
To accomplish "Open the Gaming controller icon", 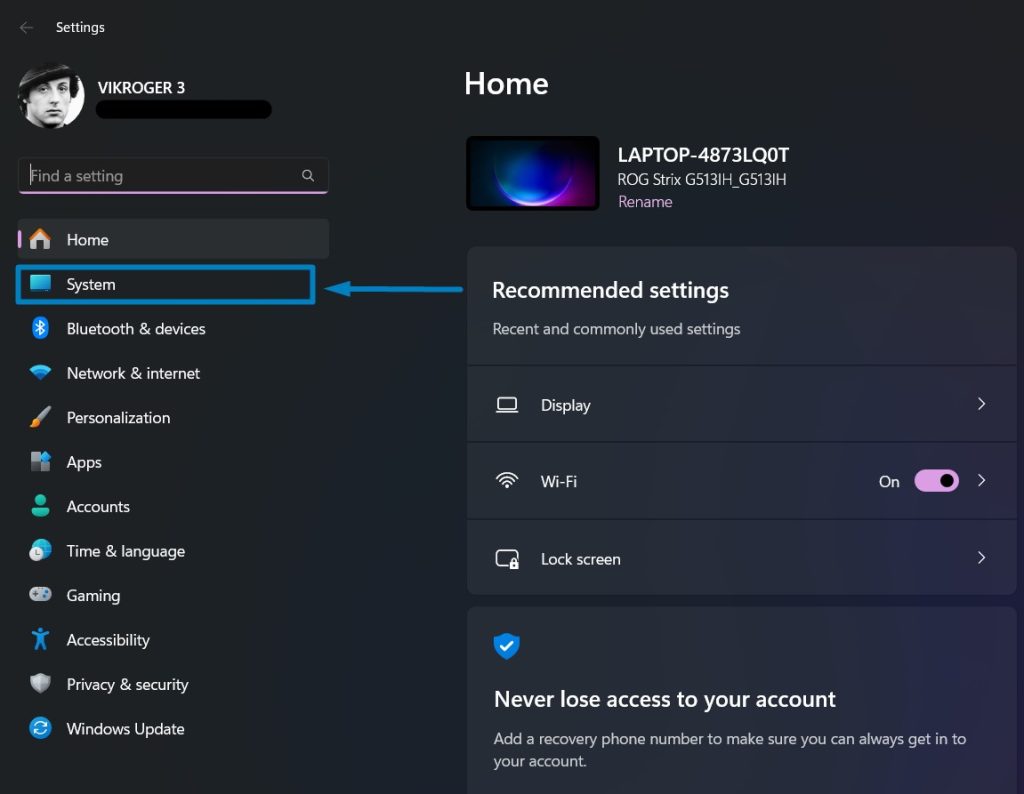I will pyautogui.click(x=40, y=595).
